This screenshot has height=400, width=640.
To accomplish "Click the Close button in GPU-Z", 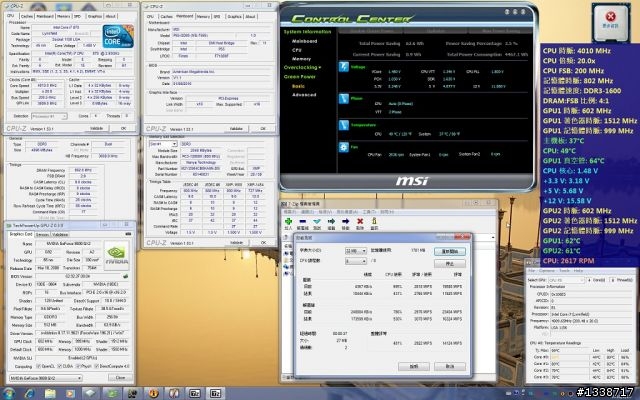I will tap(120, 378).
